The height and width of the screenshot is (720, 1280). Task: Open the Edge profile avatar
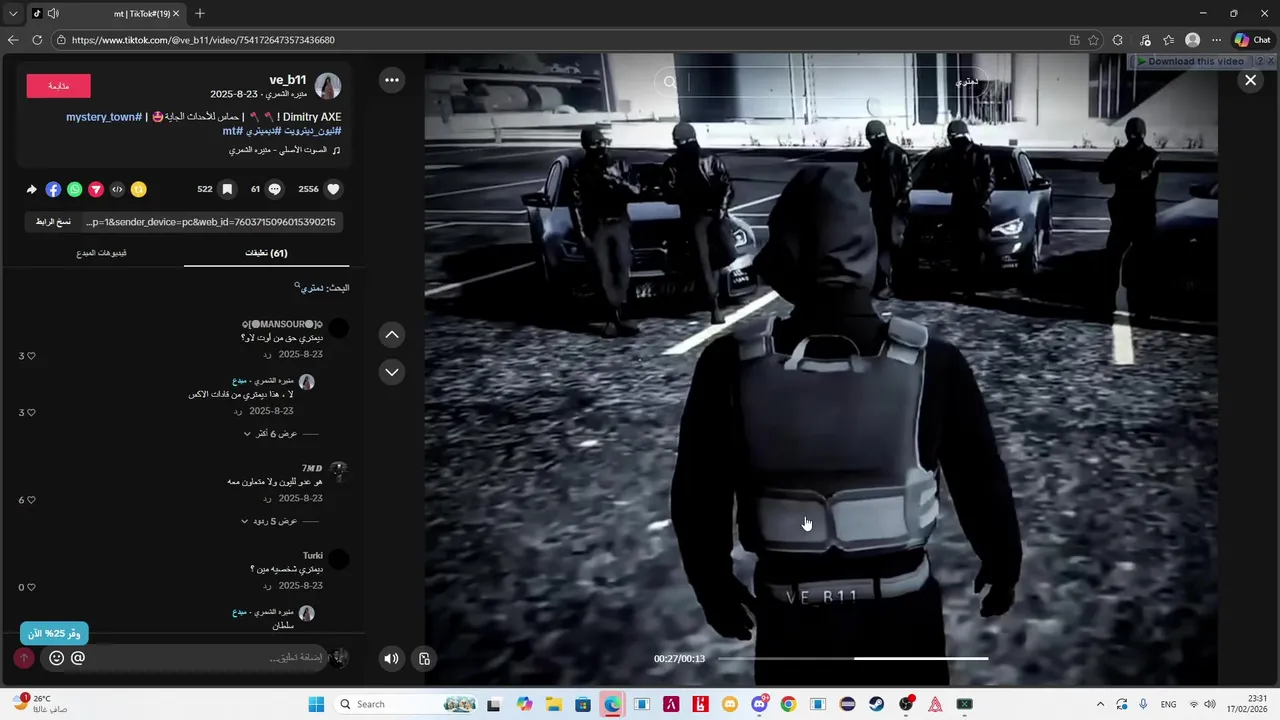point(1192,40)
